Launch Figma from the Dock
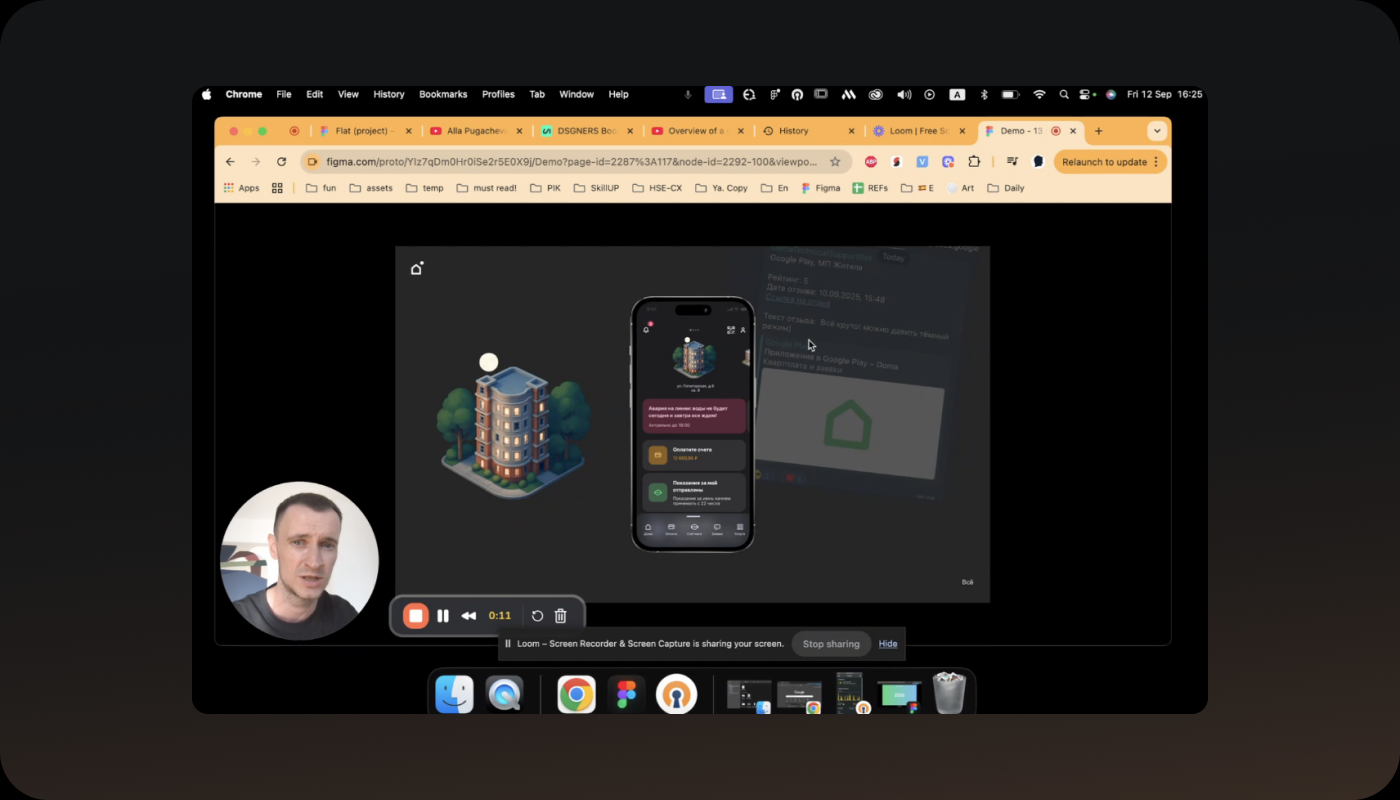Screen dimensions: 1400x800 click(627, 694)
